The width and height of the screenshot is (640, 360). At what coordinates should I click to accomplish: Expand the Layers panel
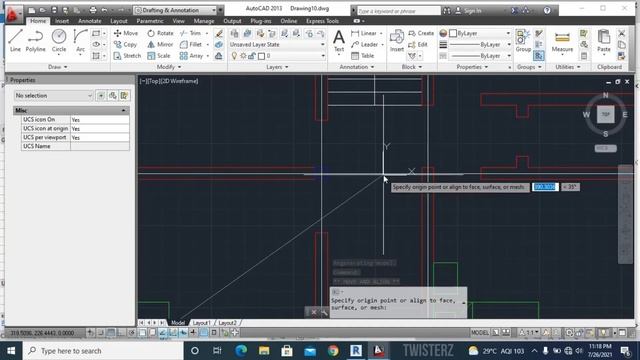[277, 67]
